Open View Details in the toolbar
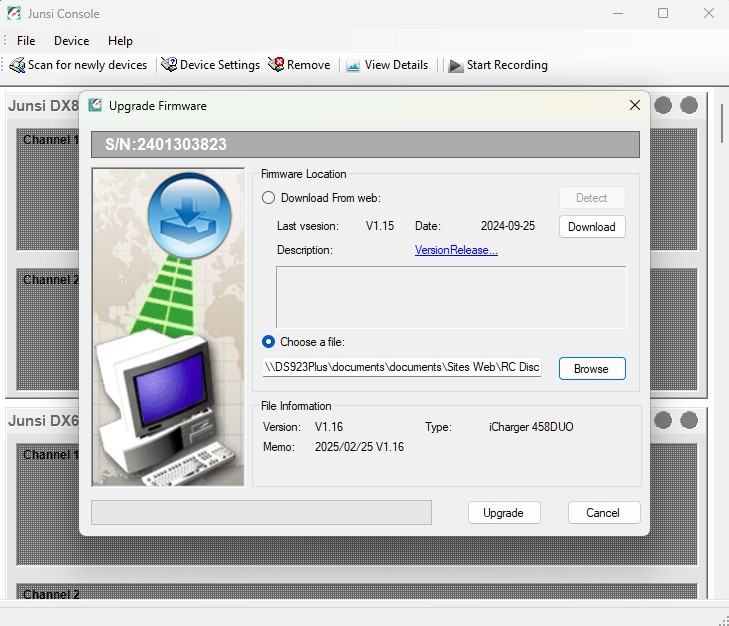The width and height of the screenshot is (729, 626). 353,65
